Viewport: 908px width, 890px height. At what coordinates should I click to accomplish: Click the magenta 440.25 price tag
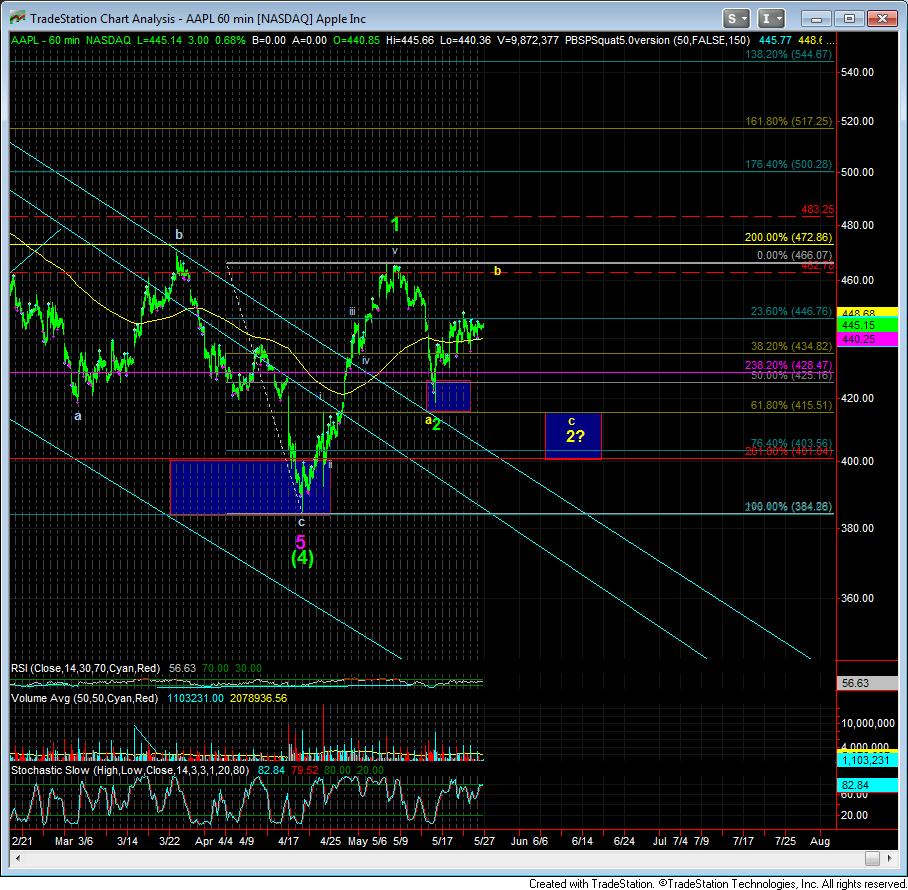(867, 339)
